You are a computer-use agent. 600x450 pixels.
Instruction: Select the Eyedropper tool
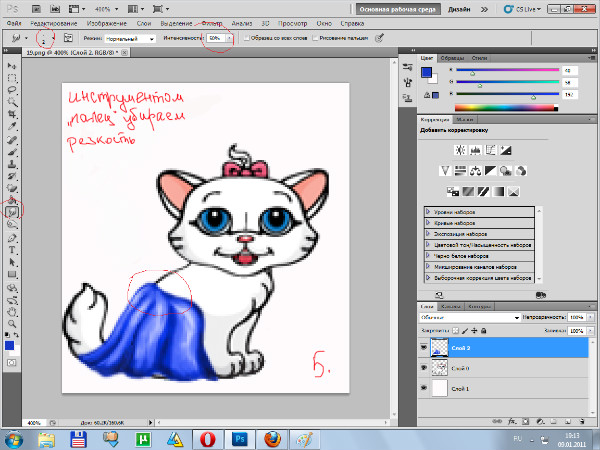(12, 127)
